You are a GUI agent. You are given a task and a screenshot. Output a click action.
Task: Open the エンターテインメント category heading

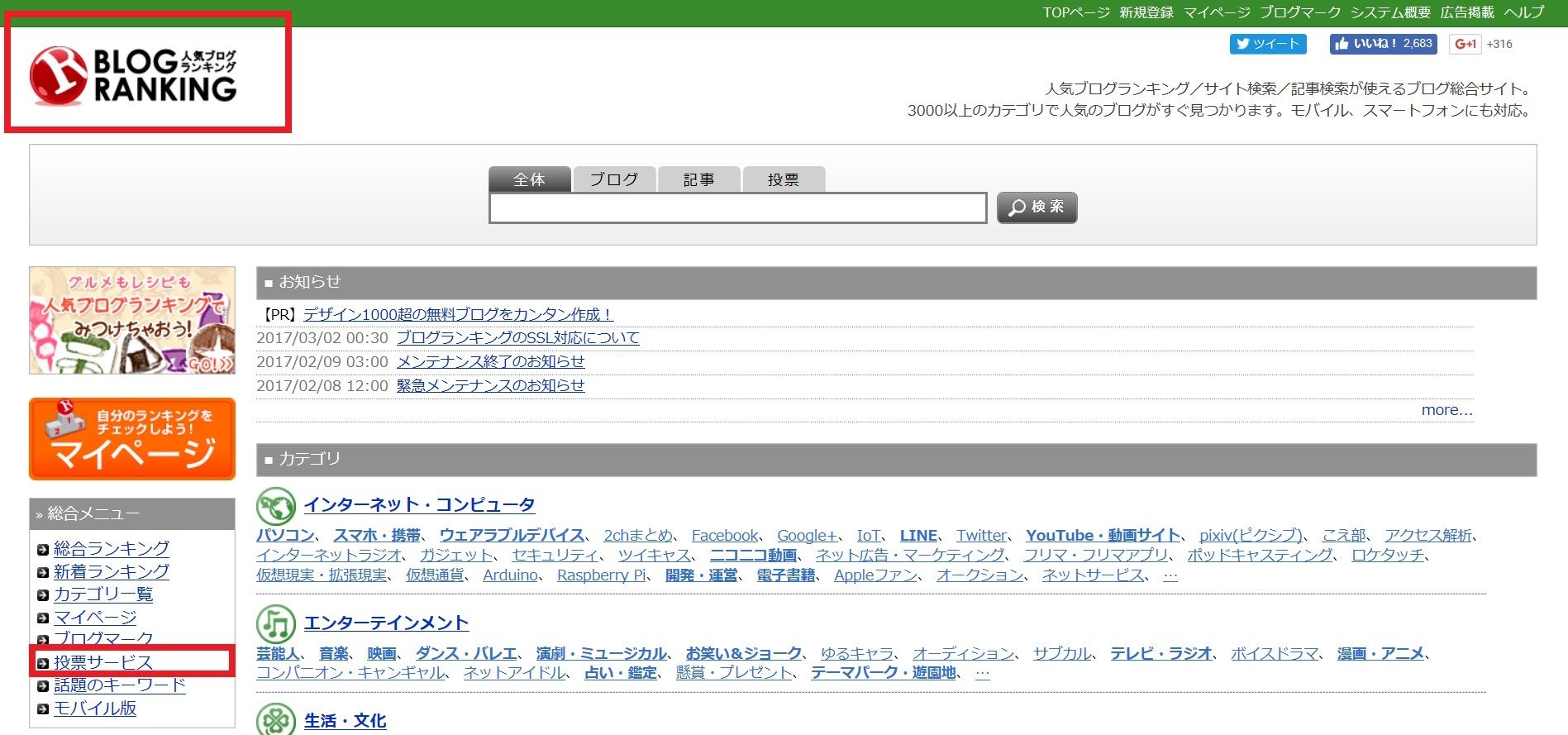[x=387, y=623]
